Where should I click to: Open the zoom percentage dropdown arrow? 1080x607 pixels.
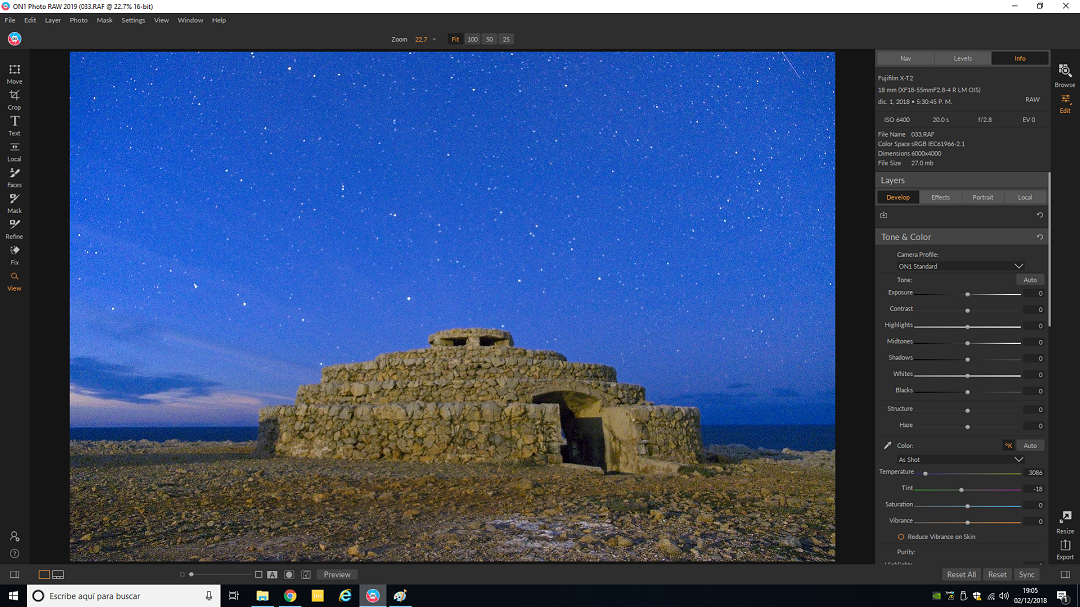pyautogui.click(x=434, y=39)
